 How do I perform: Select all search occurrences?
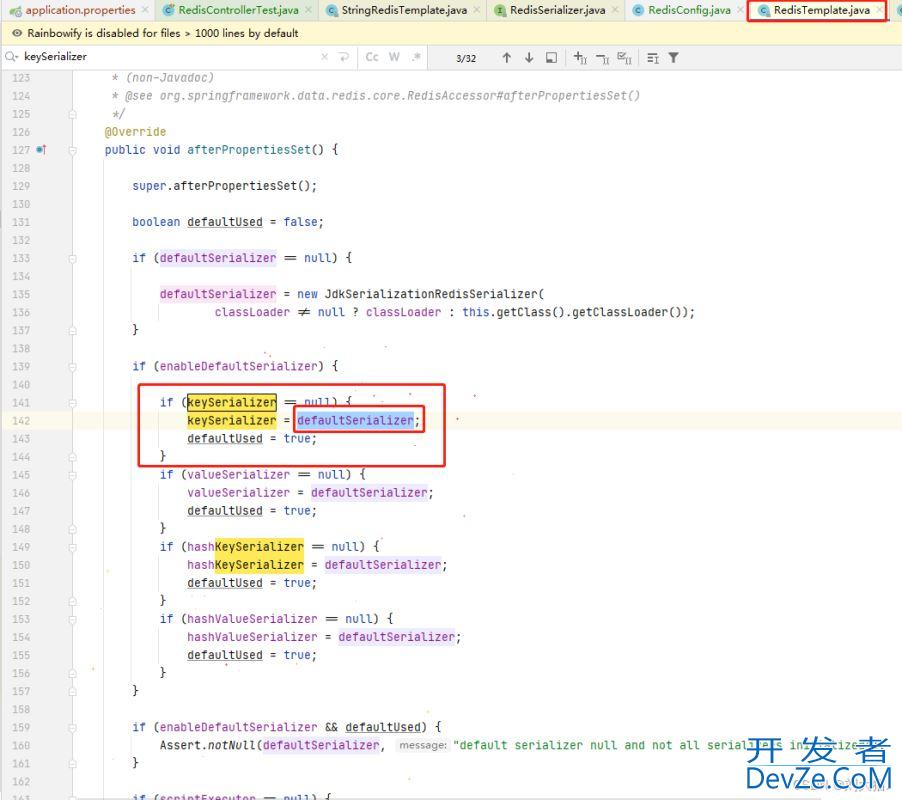click(x=624, y=58)
